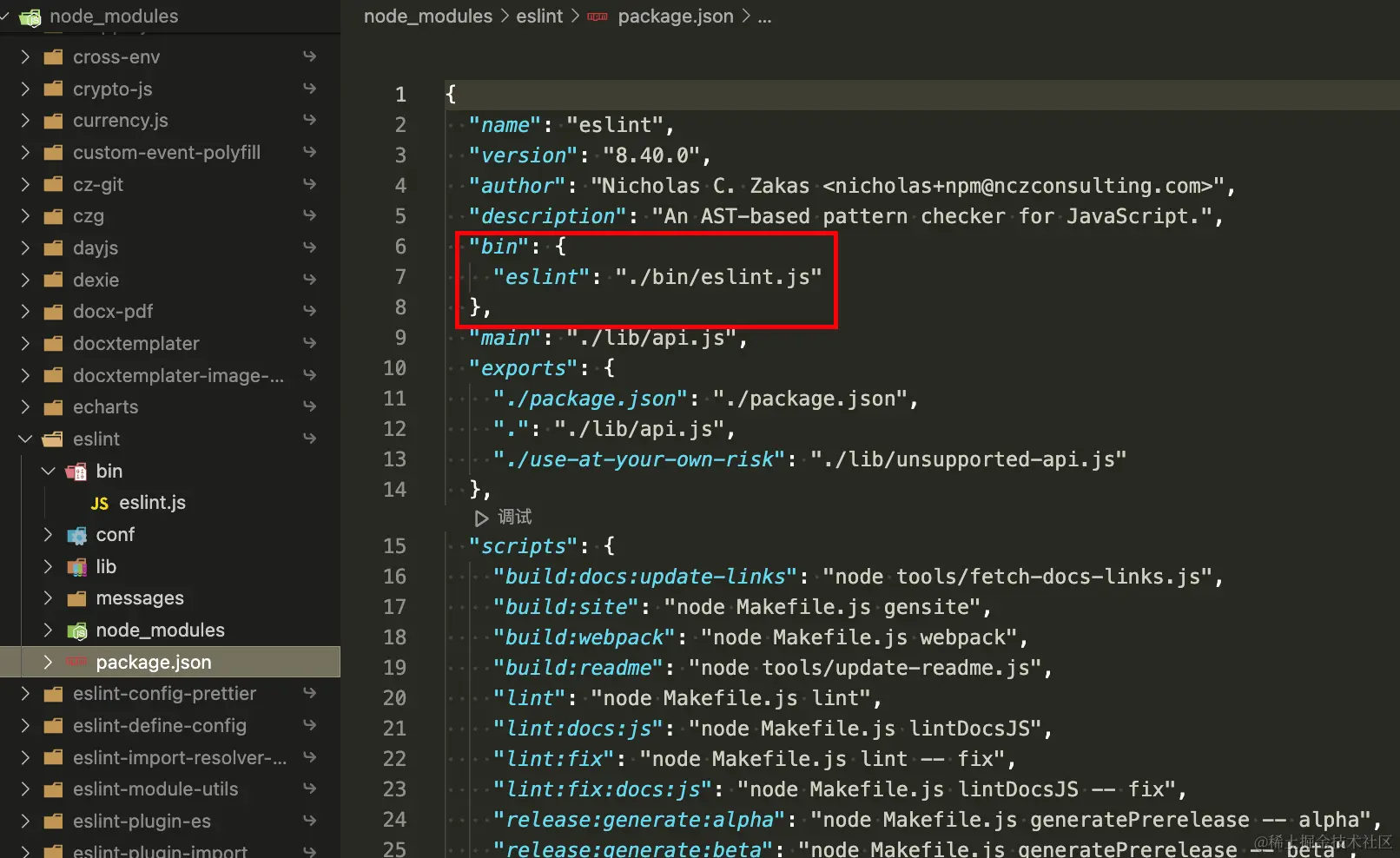
Task: Click the symlink arrow on eslint-module-utils row
Action: click(x=309, y=789)
